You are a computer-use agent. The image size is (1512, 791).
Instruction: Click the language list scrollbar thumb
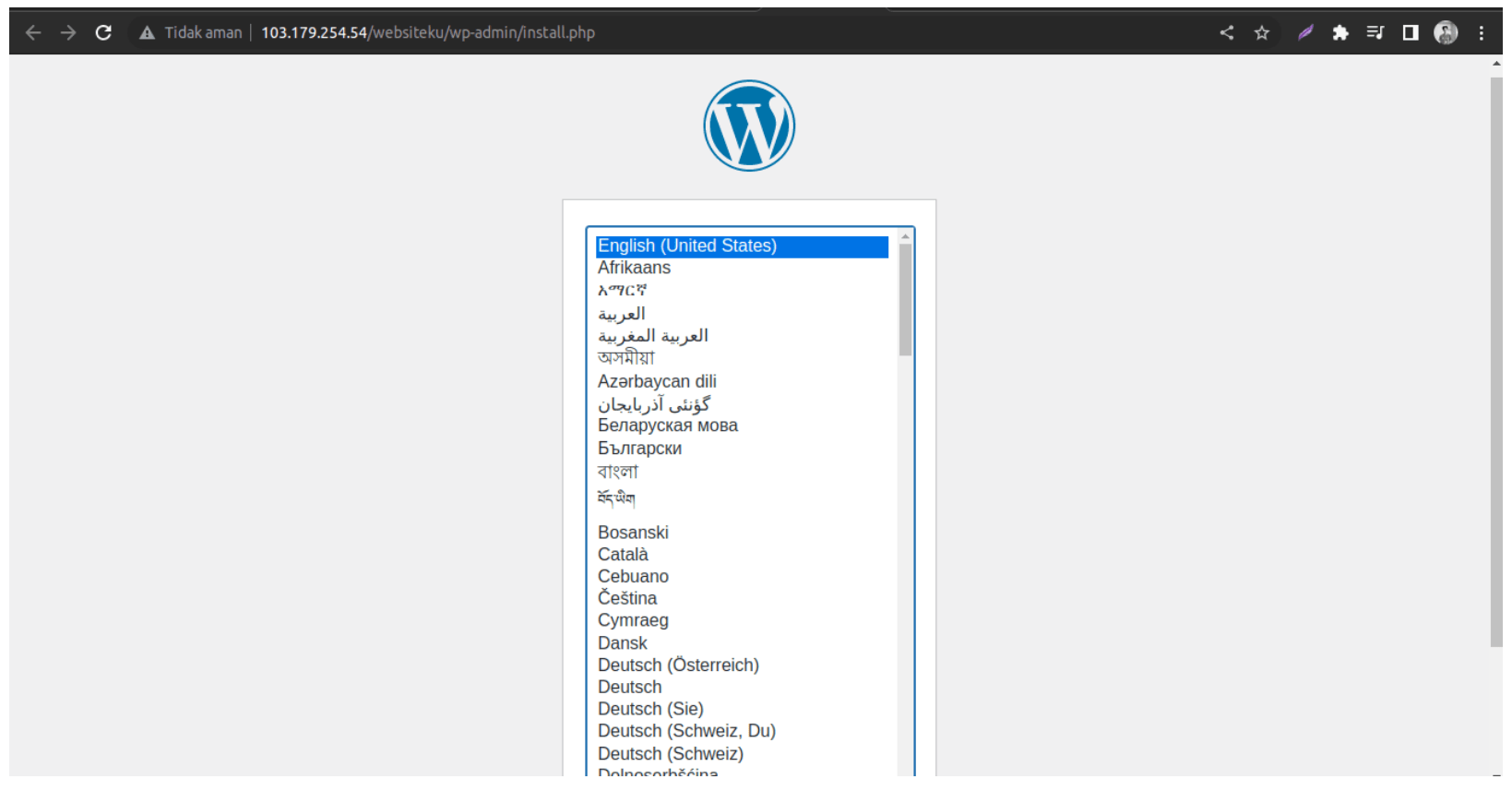click(905, 300)
